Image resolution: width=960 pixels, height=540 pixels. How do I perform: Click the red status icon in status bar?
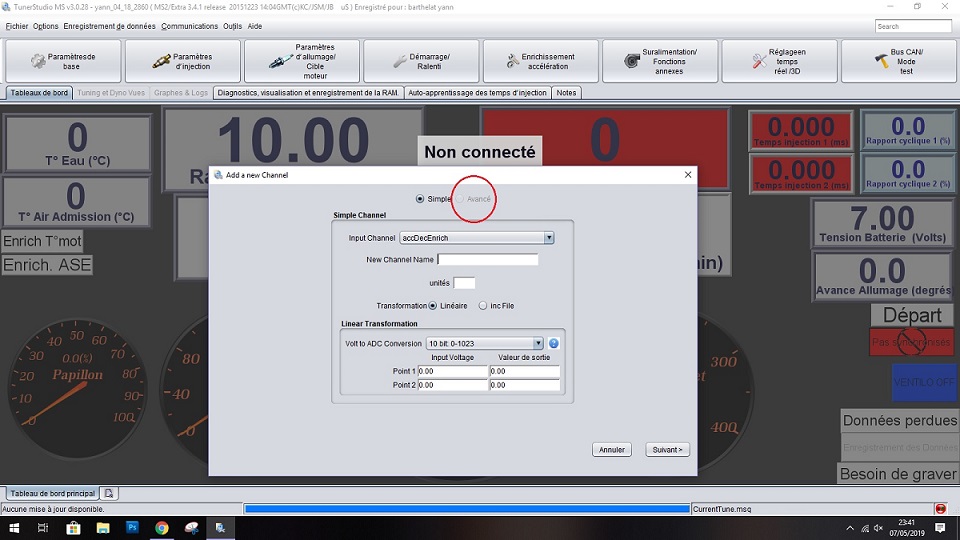pyautogui.click(x=940, y=509)
